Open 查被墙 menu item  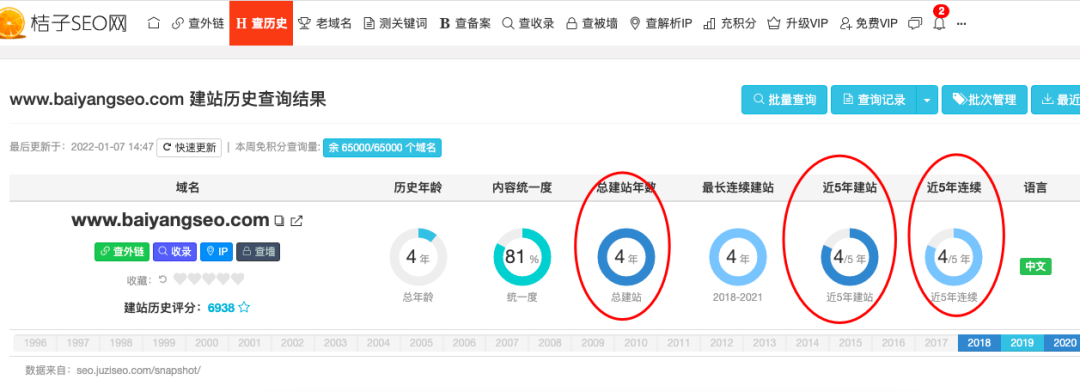(592, 23)
